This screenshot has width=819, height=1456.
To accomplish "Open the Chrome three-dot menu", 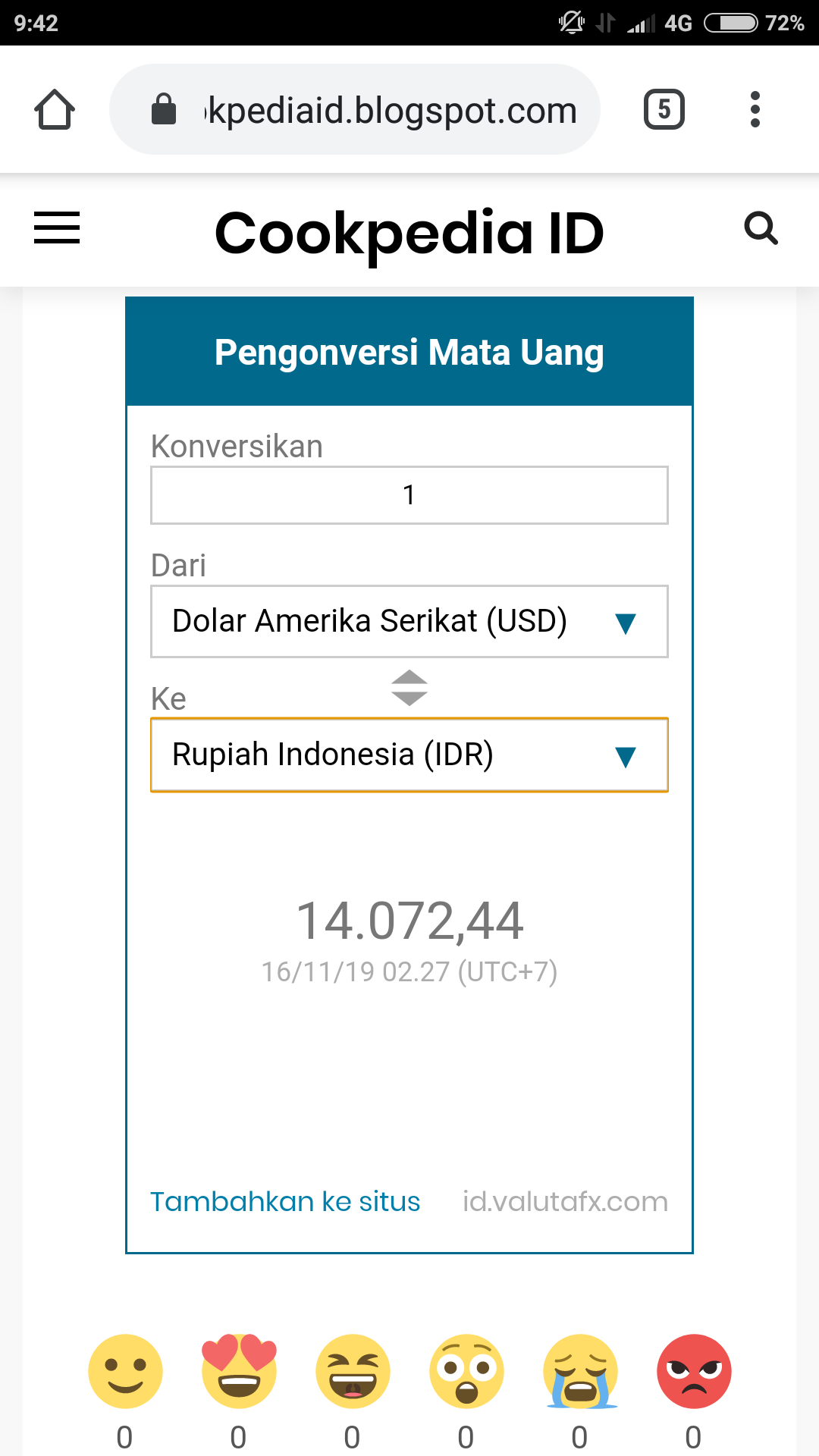I will point(755,110).
